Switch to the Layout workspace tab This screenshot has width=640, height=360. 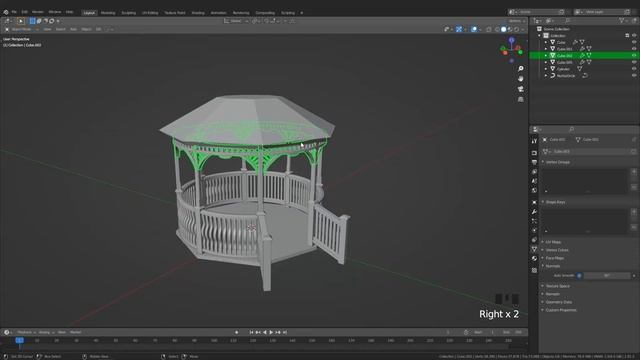89,13
